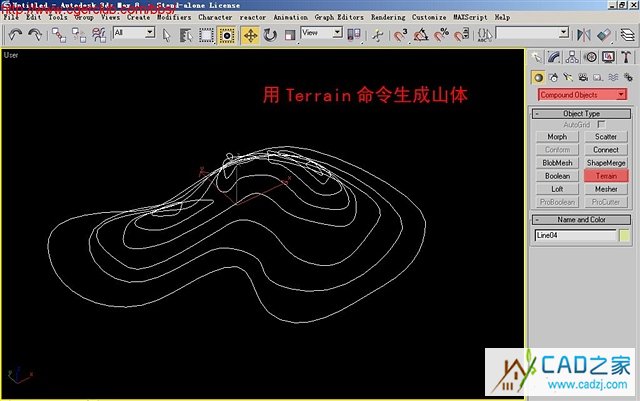Click the Use Pivot Point Center icon

(x=353, y=35)
